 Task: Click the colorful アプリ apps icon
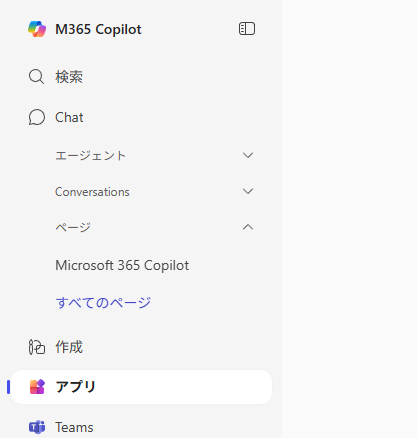click(x=37, y=387)
